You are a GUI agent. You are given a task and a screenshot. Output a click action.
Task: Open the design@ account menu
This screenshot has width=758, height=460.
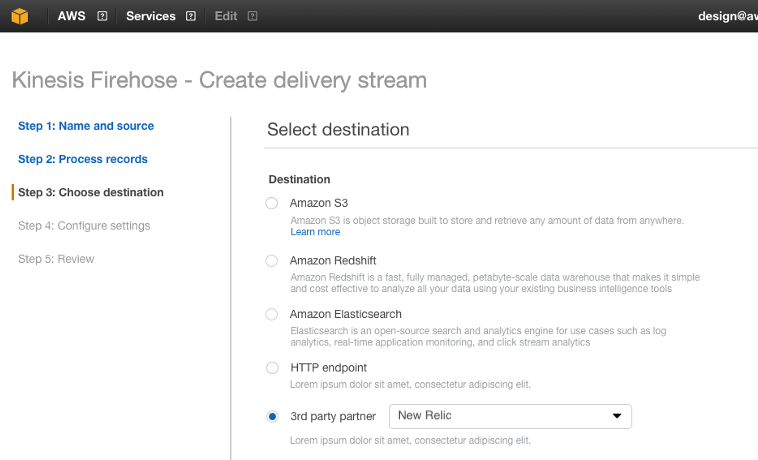(x=728, y=16)
